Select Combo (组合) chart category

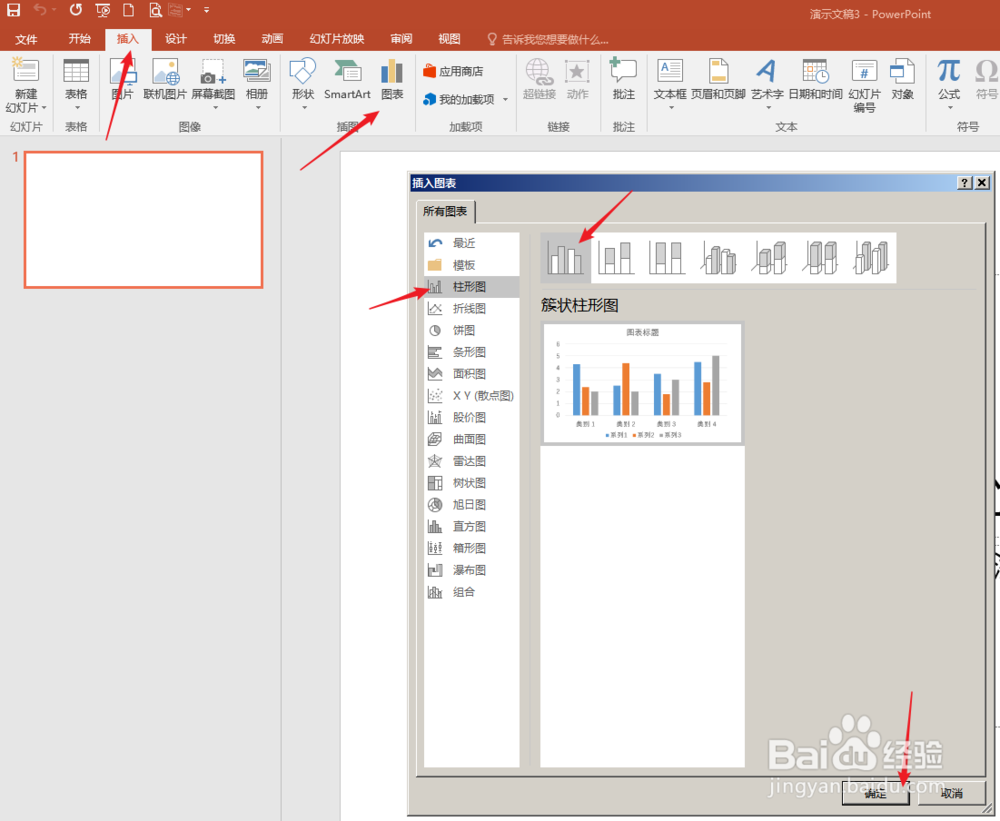click(471, 592)
